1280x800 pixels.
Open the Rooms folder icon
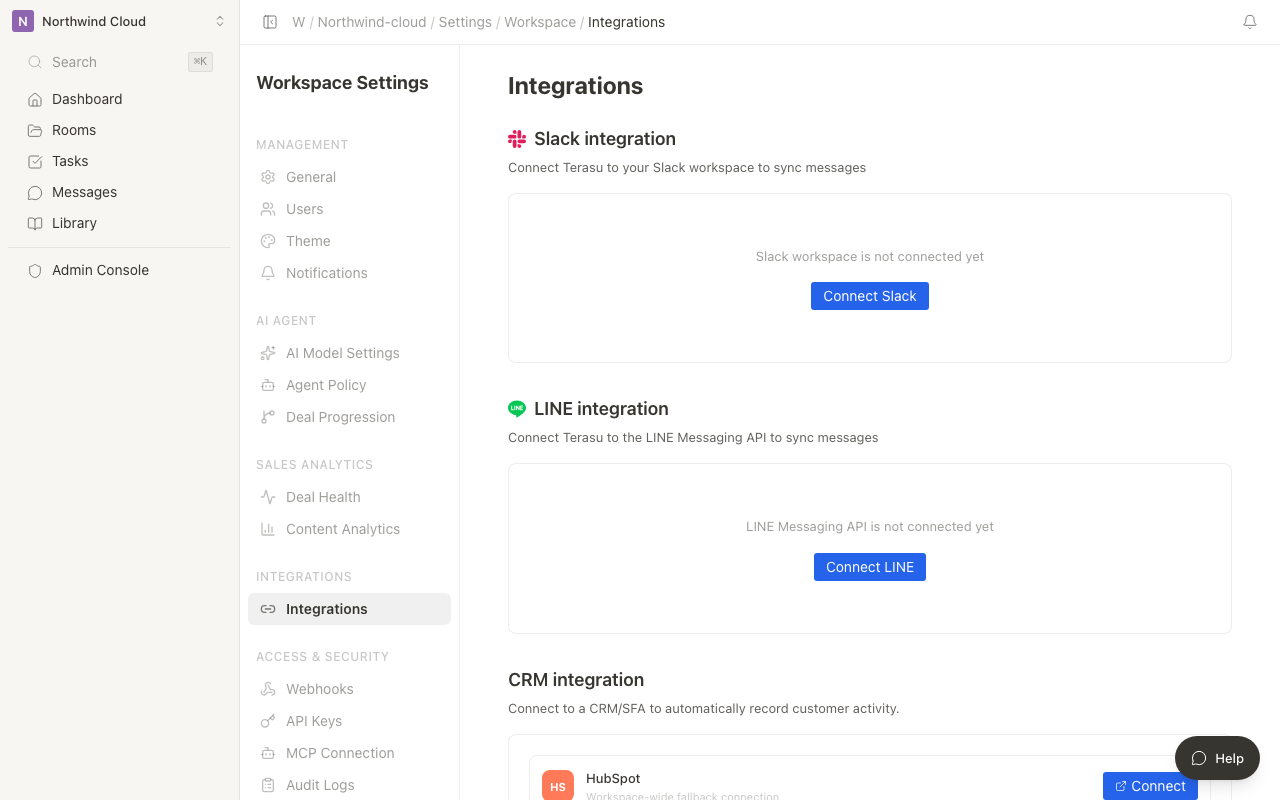tap(35, 130)
